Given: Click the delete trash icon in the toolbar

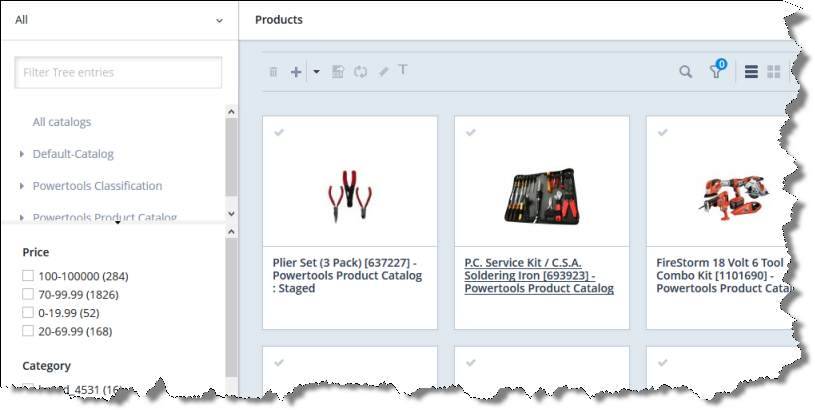Looking at the screenshot, I should (273, 72).
